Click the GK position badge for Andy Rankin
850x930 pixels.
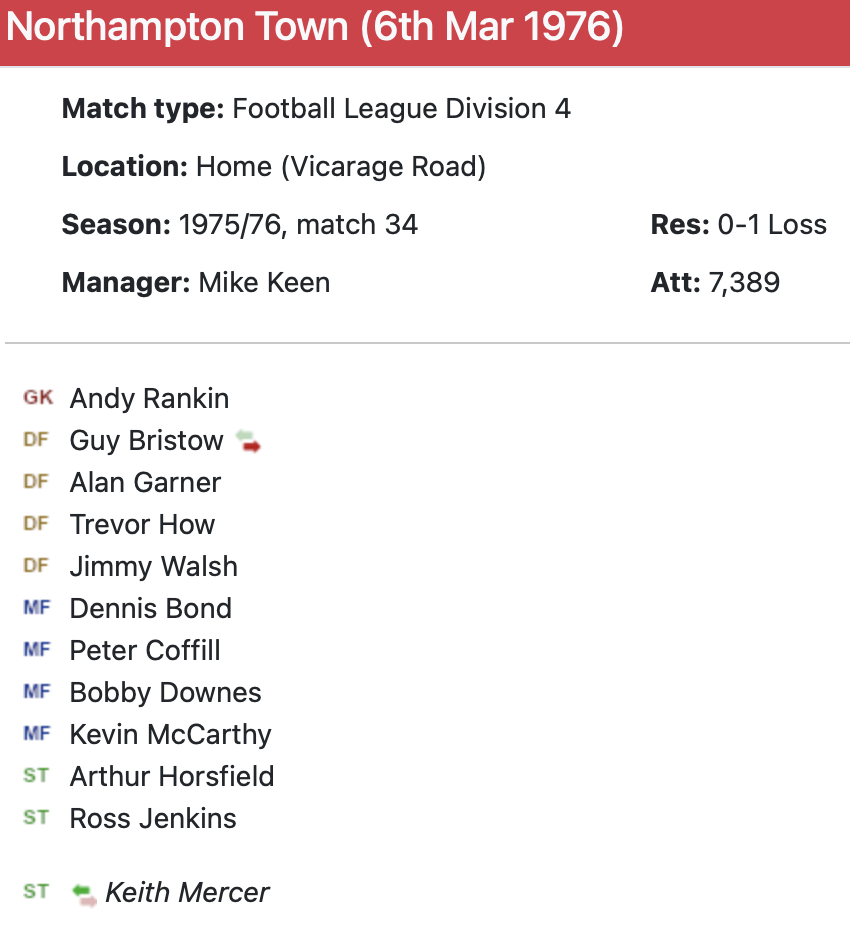coord(38,398)
